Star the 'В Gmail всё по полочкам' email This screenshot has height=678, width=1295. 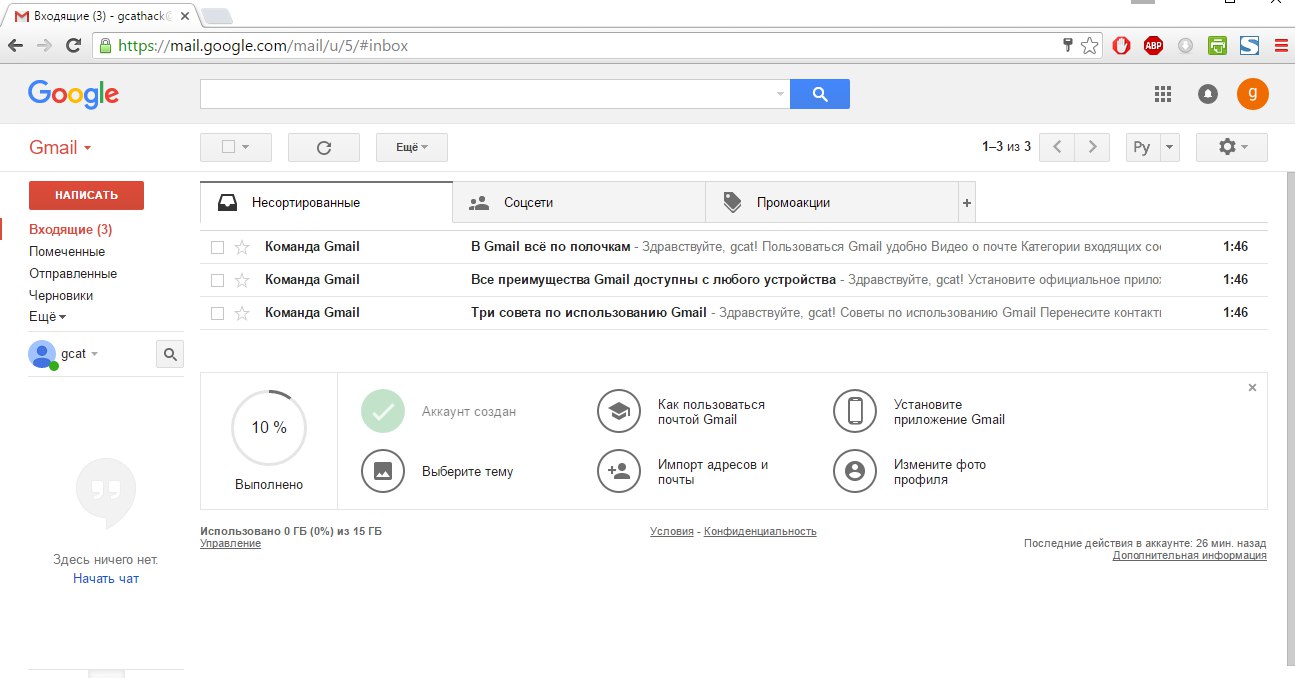coord(241,247)
